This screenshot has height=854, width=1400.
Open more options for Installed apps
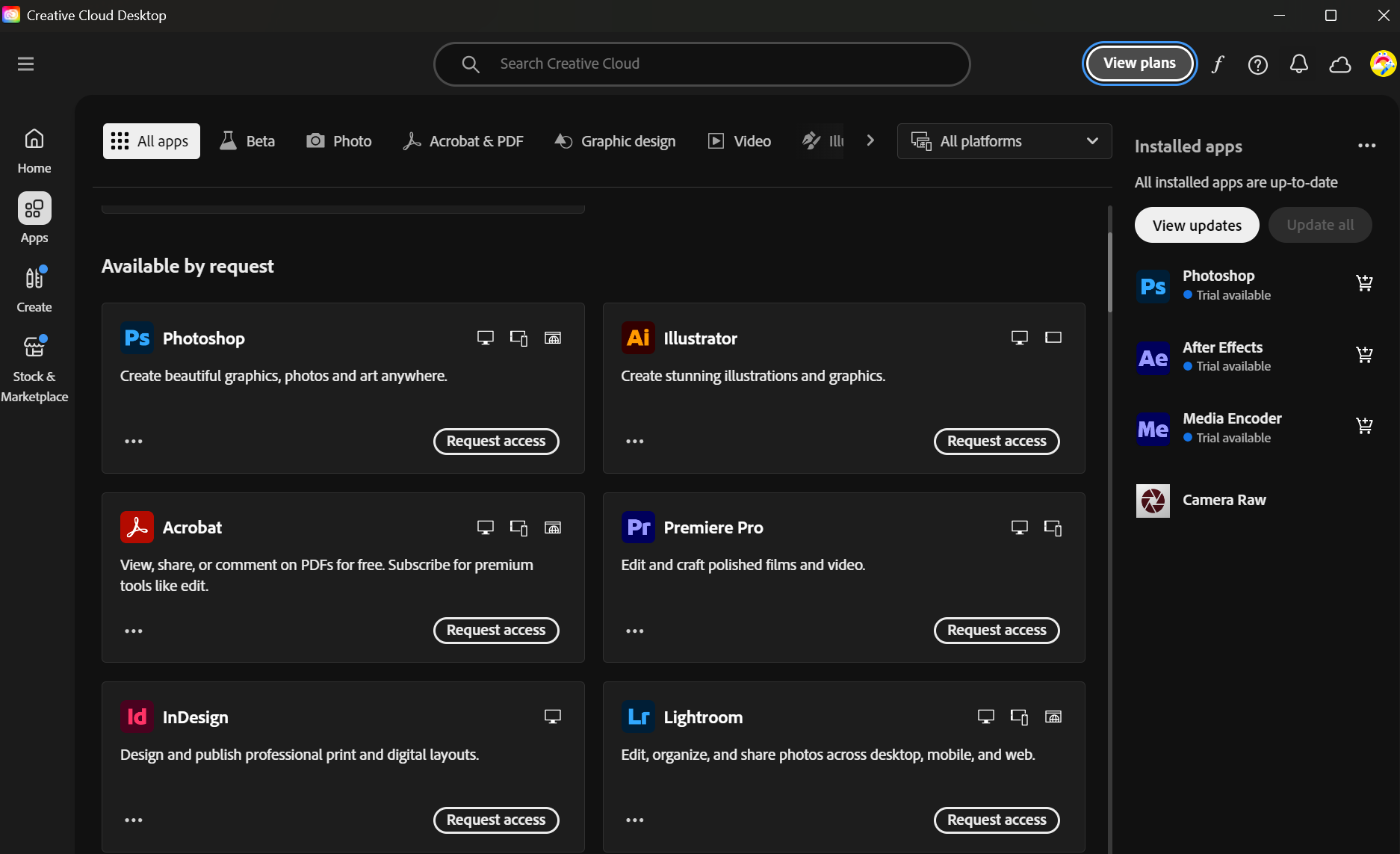[x=1366, y=146]
